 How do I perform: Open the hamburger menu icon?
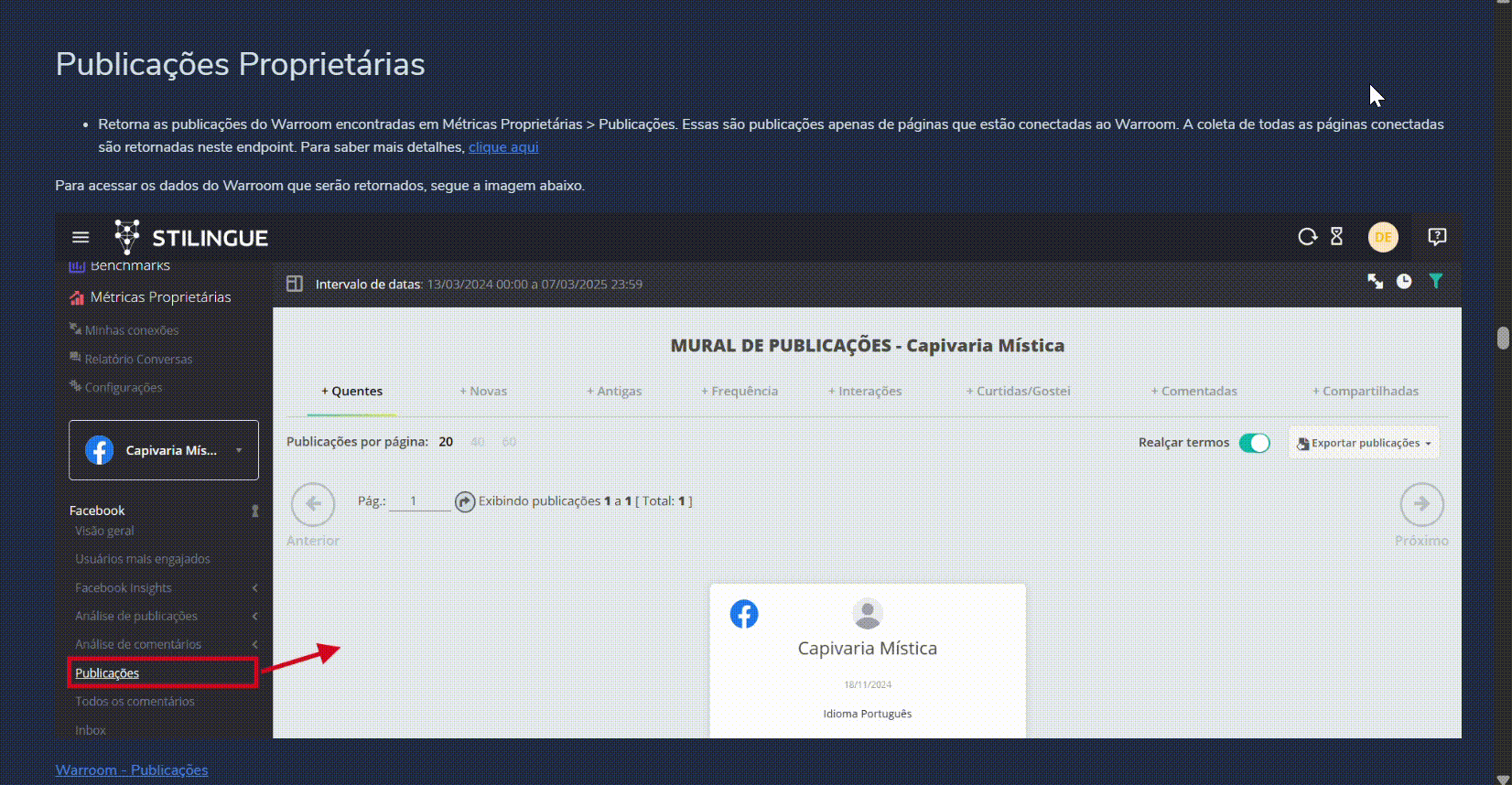81,238
